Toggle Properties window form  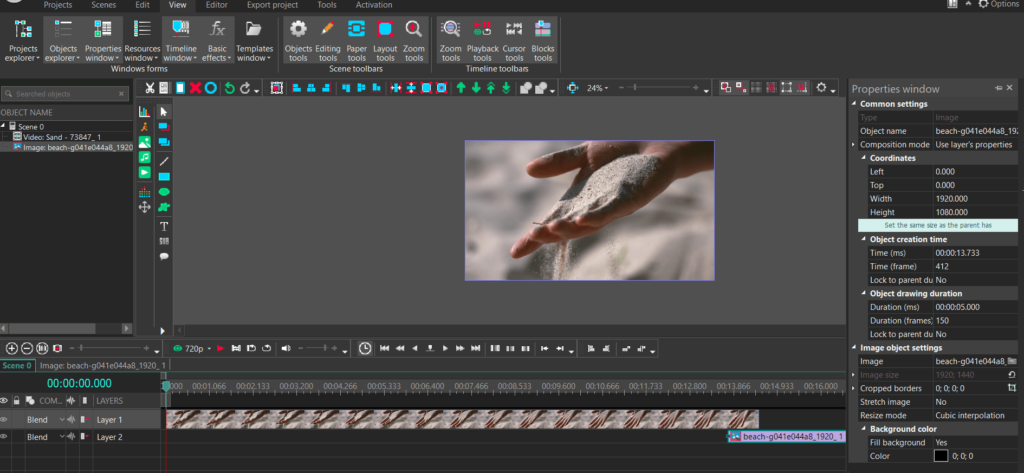pos(103,41)
